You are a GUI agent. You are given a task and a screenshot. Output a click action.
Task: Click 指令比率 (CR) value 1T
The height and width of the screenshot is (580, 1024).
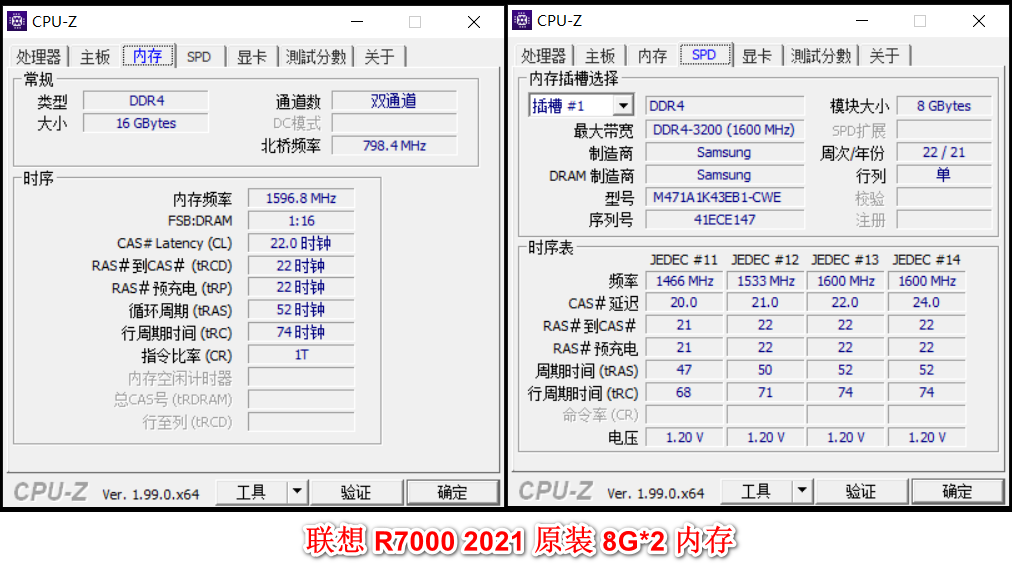coord(301,355)
